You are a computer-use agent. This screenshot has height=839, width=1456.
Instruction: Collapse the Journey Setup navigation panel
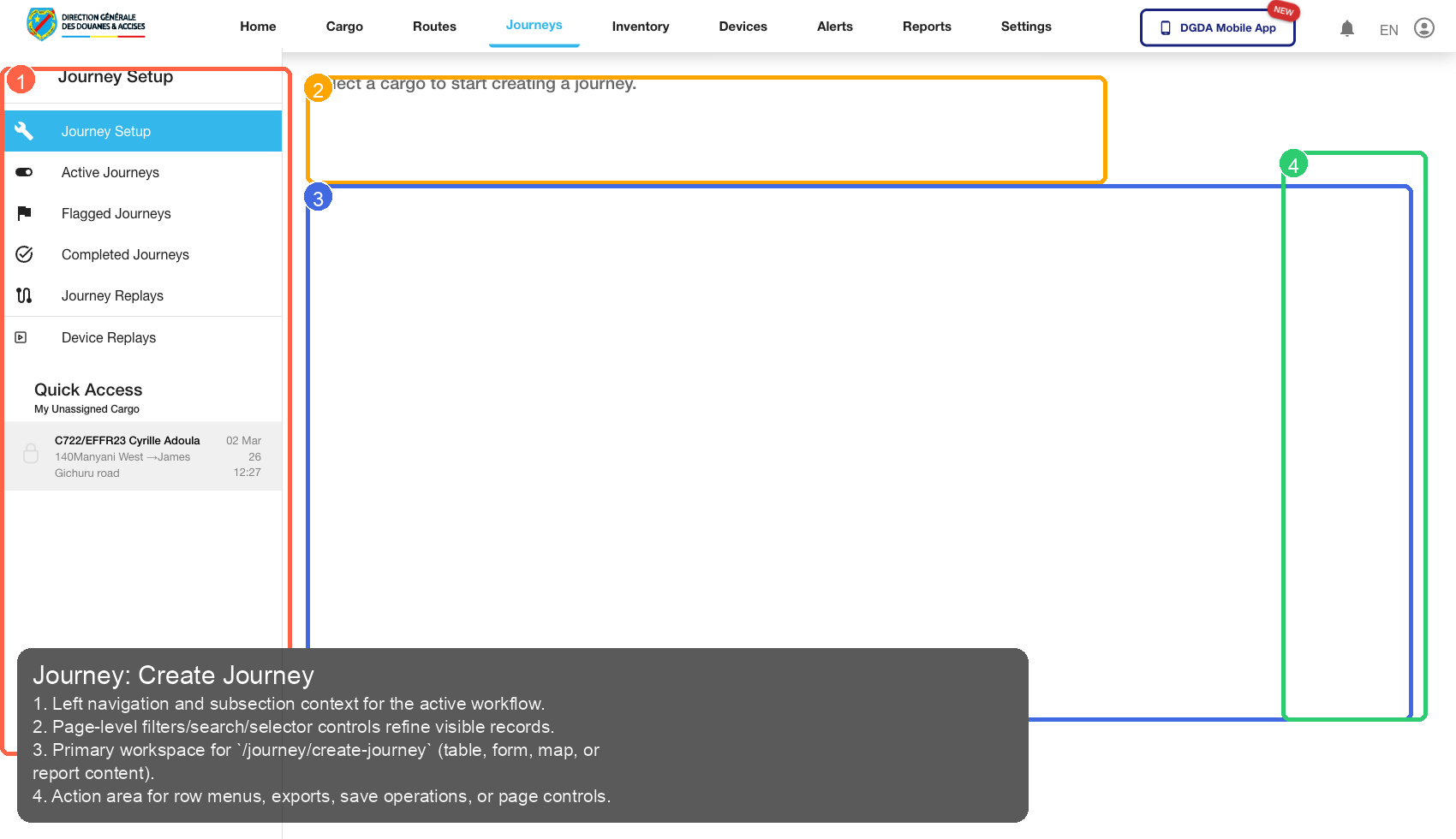115,76
